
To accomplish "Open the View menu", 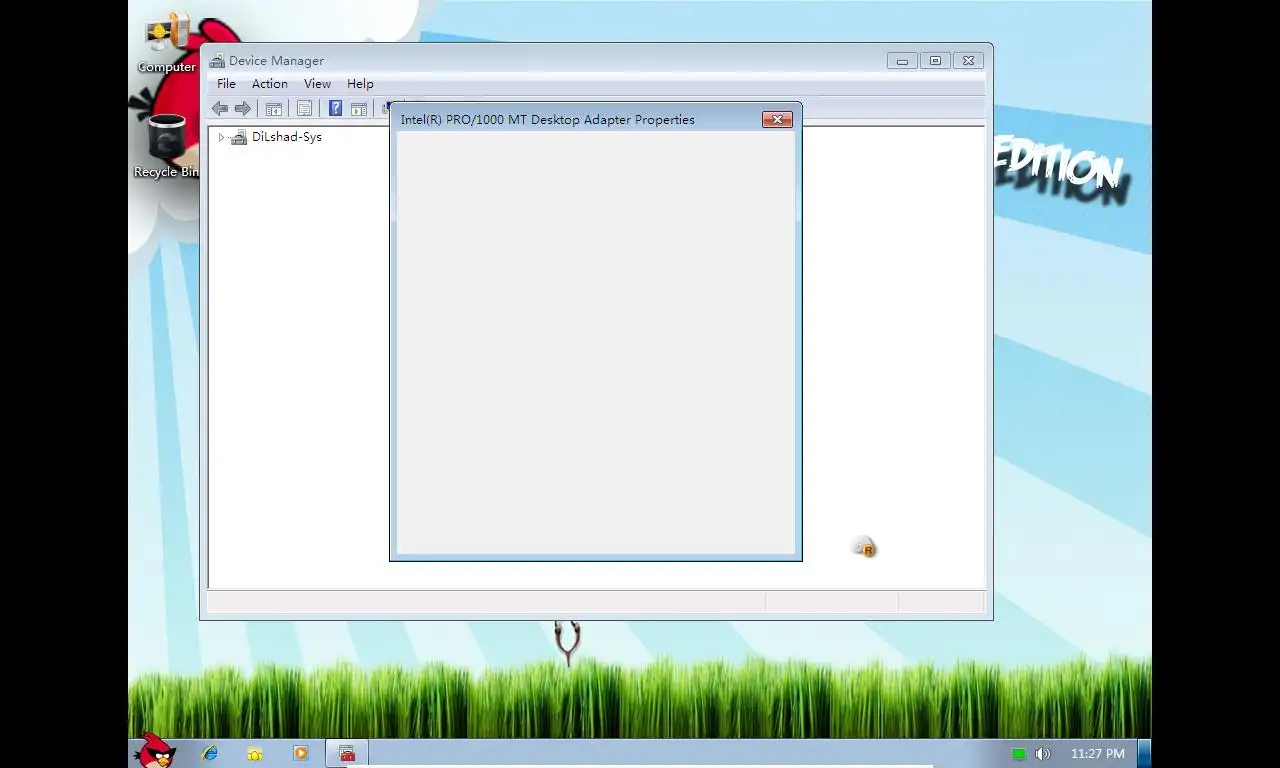I will click(x=317, y=84).
